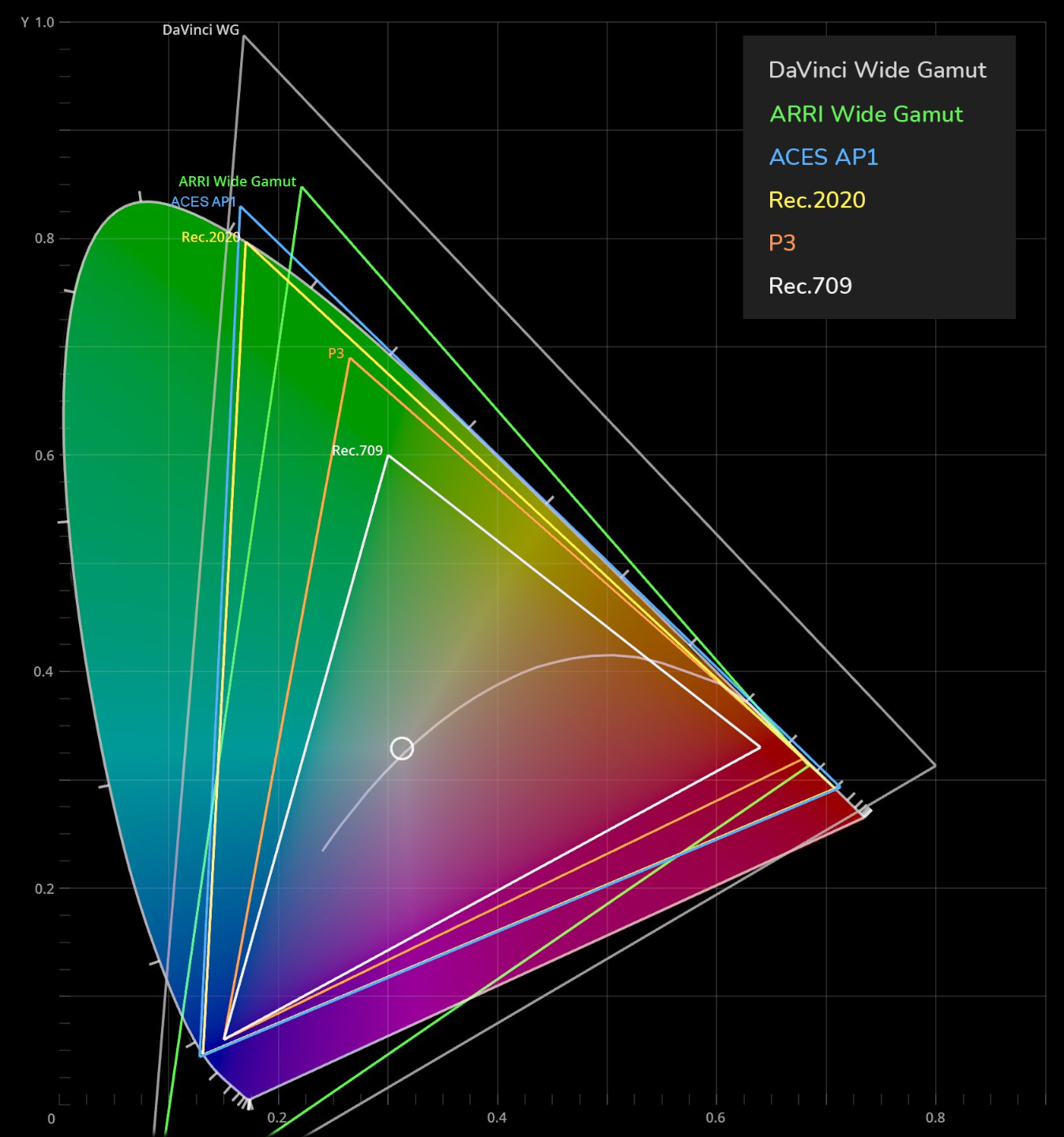Click the blue ACES AP1 chart label
Screen dimensions: 1064x1137
click(204, 202)
